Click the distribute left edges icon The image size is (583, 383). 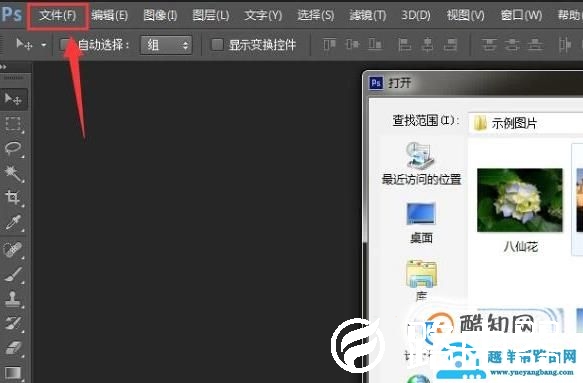point(565,45)
